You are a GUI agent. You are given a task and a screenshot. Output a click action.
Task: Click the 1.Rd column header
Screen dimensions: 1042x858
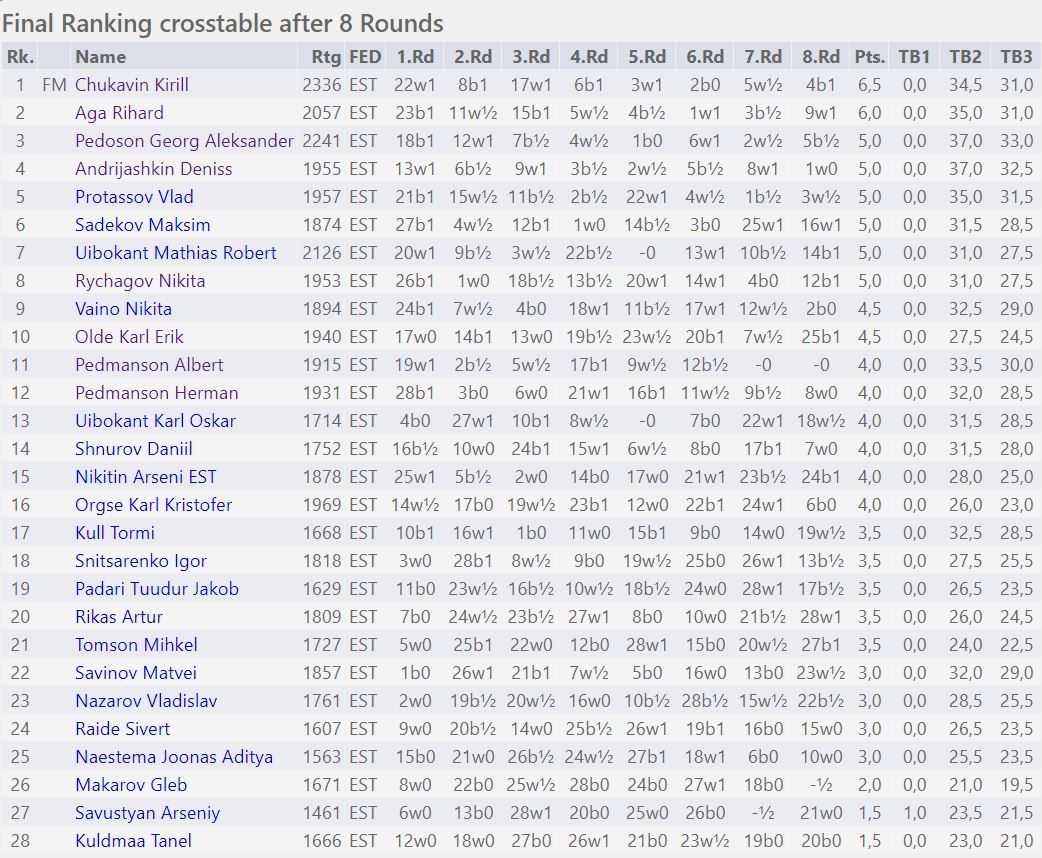tap(415, 56)
